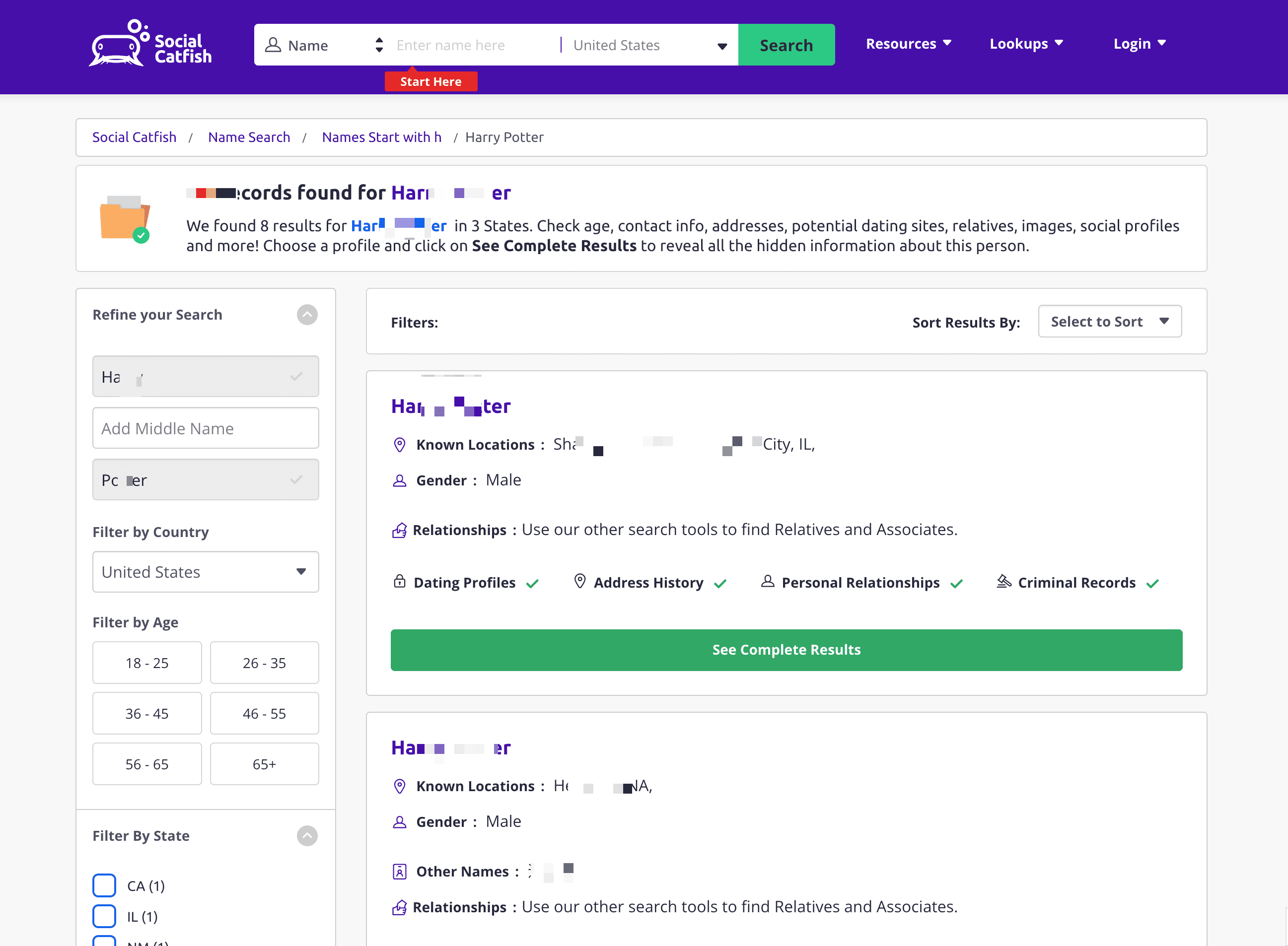The image size is (1288, 946).
Task: Click gender person icon in IL result
Action: [399, 481]
